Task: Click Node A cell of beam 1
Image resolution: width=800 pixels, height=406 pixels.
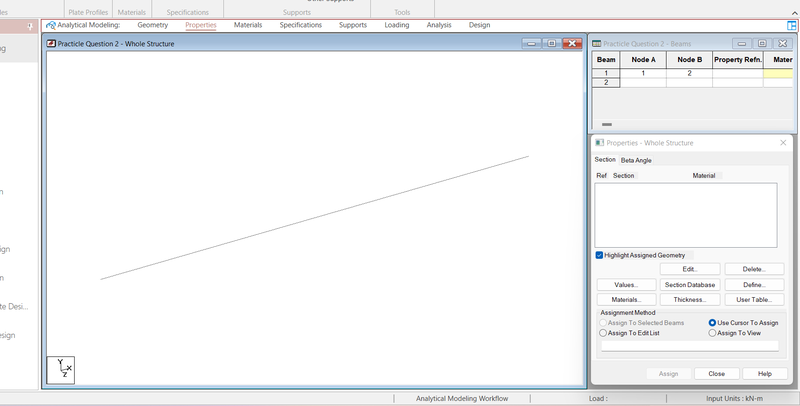Action: [x=643, y=73]
